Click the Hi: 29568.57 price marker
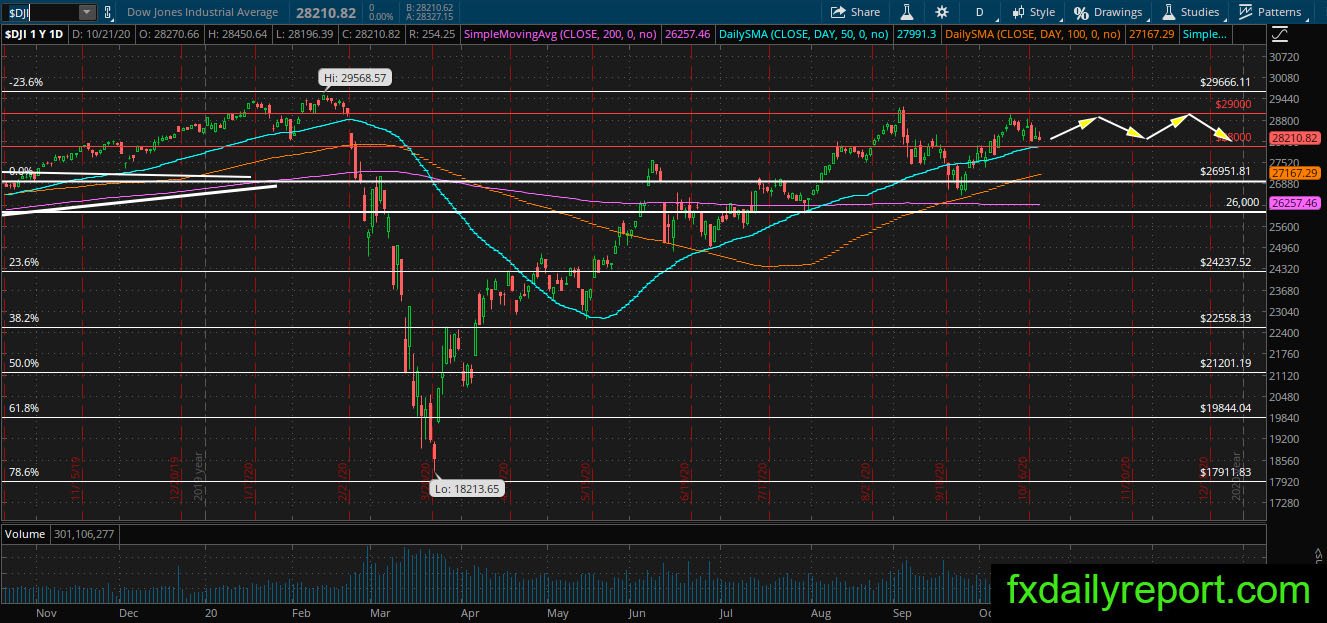 (x=355, y=77)
